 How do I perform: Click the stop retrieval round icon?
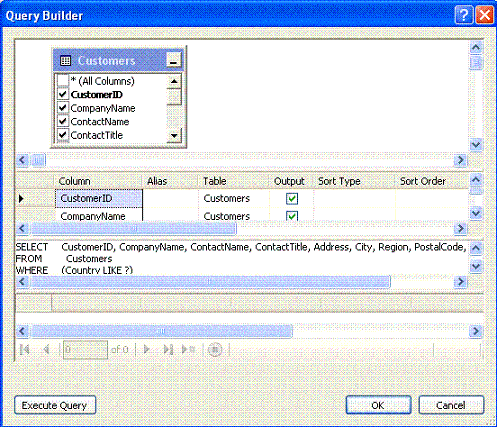point(215,350)
